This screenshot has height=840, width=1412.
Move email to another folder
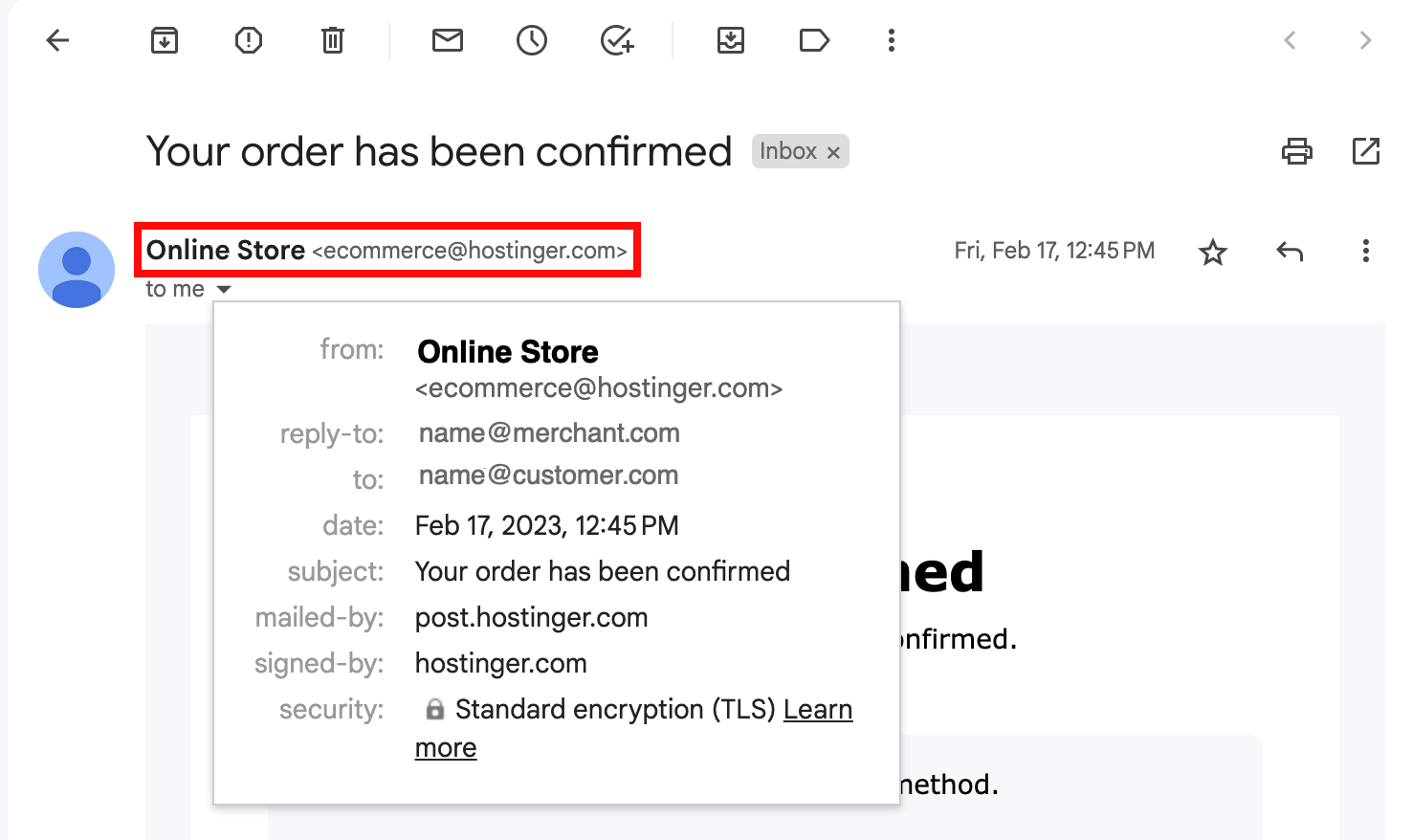(x=731, y=40)
